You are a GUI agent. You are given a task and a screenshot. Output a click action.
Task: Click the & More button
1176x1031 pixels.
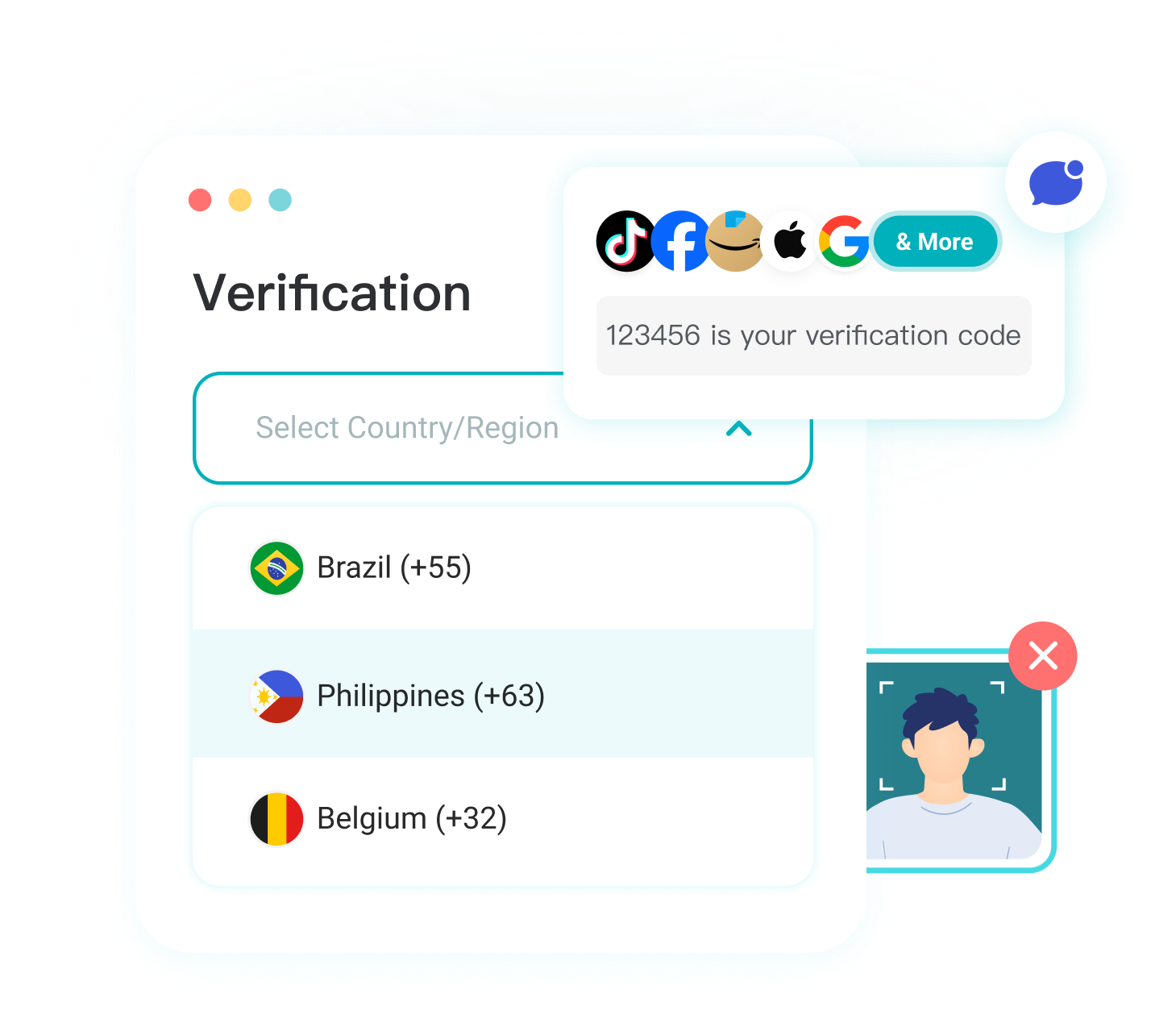point(936,241)
